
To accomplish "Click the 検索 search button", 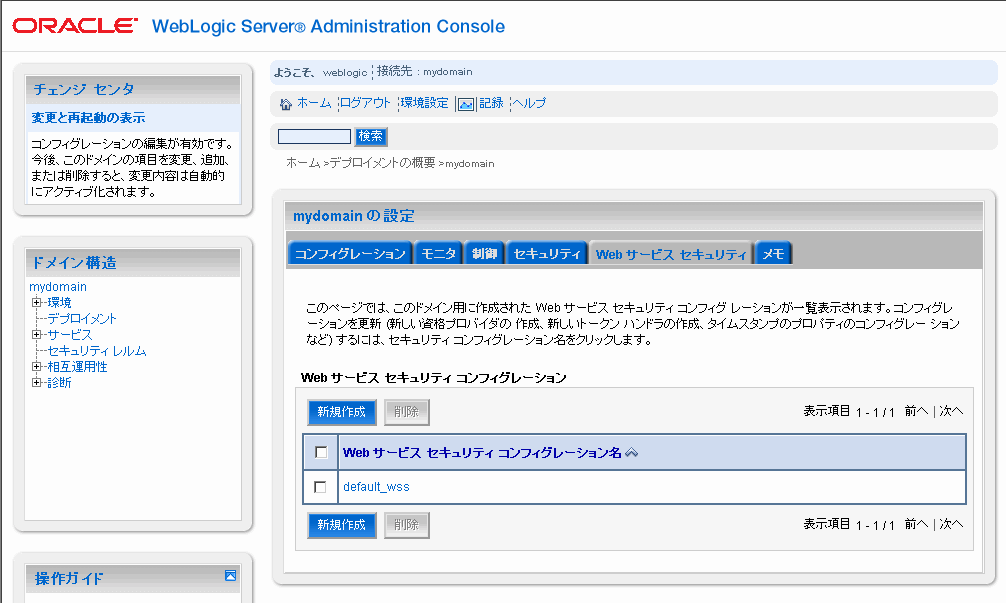I will [x=371, y=136].
